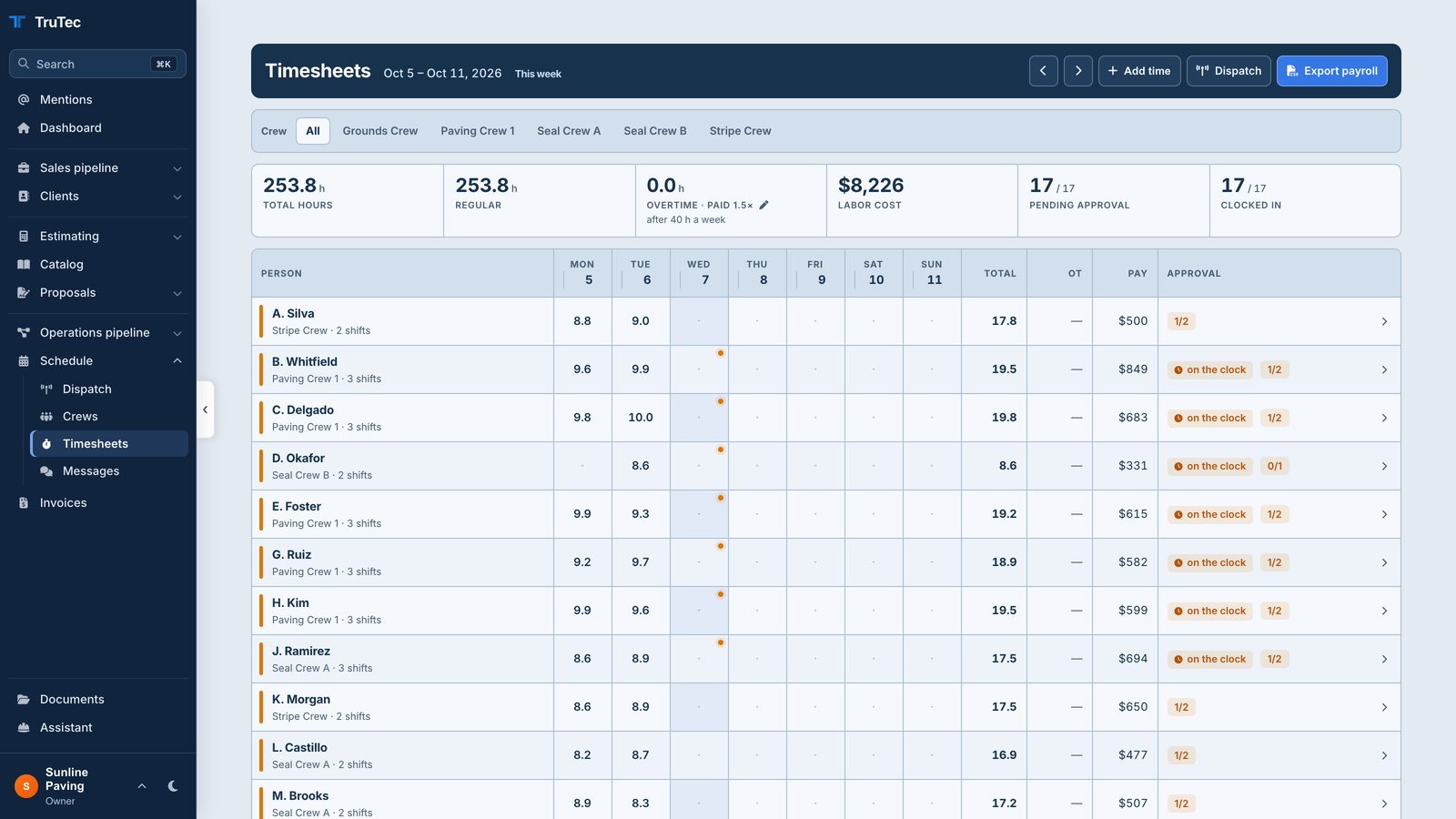Filter by Seal Crew A

coord(569,131)
